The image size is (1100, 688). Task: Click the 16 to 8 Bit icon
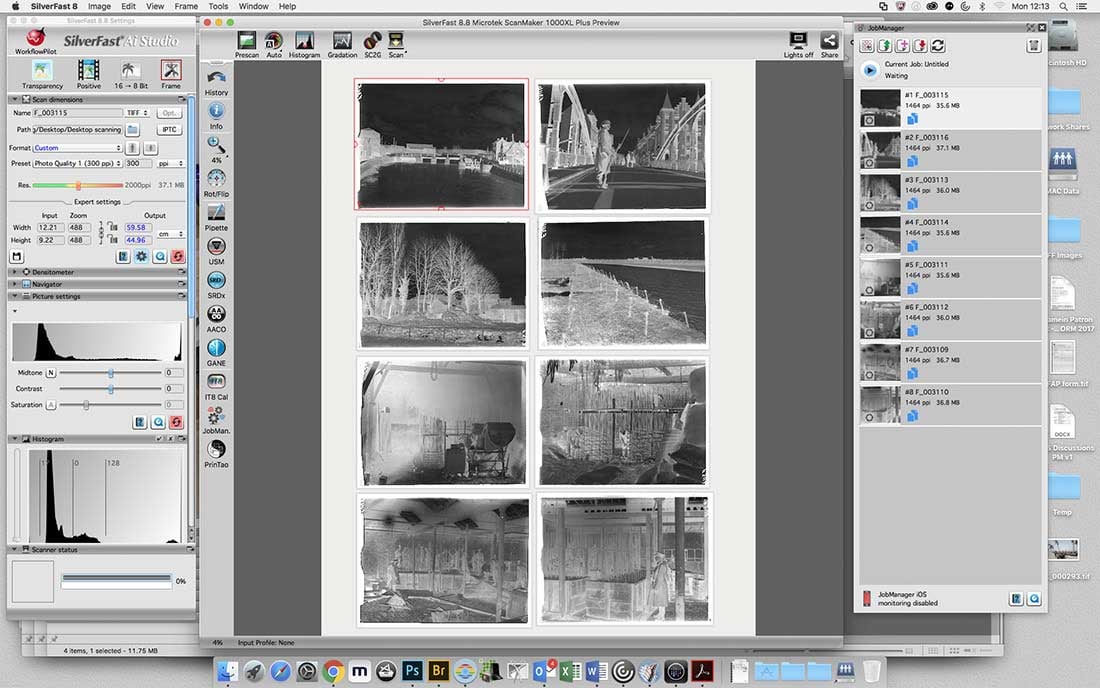tap(130, 74)
